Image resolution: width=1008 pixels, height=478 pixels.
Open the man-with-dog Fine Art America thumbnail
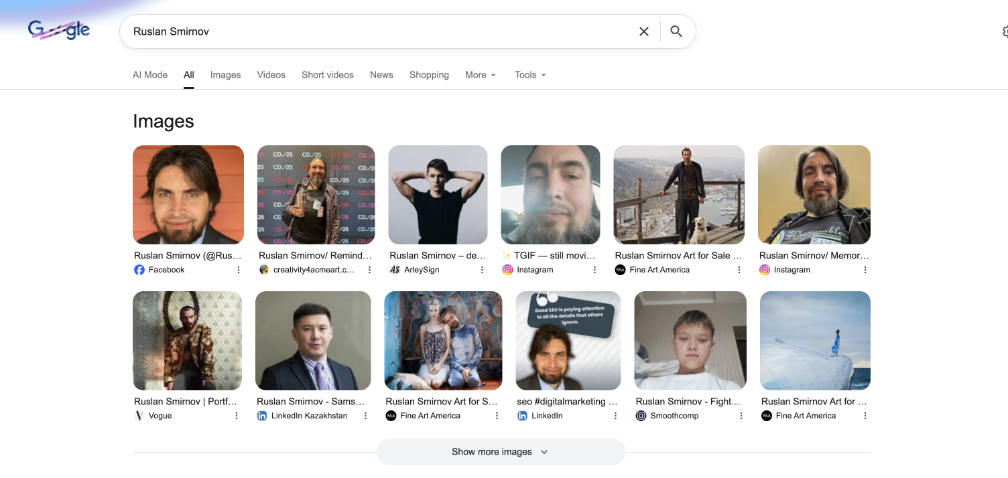(x=679, y=195)
